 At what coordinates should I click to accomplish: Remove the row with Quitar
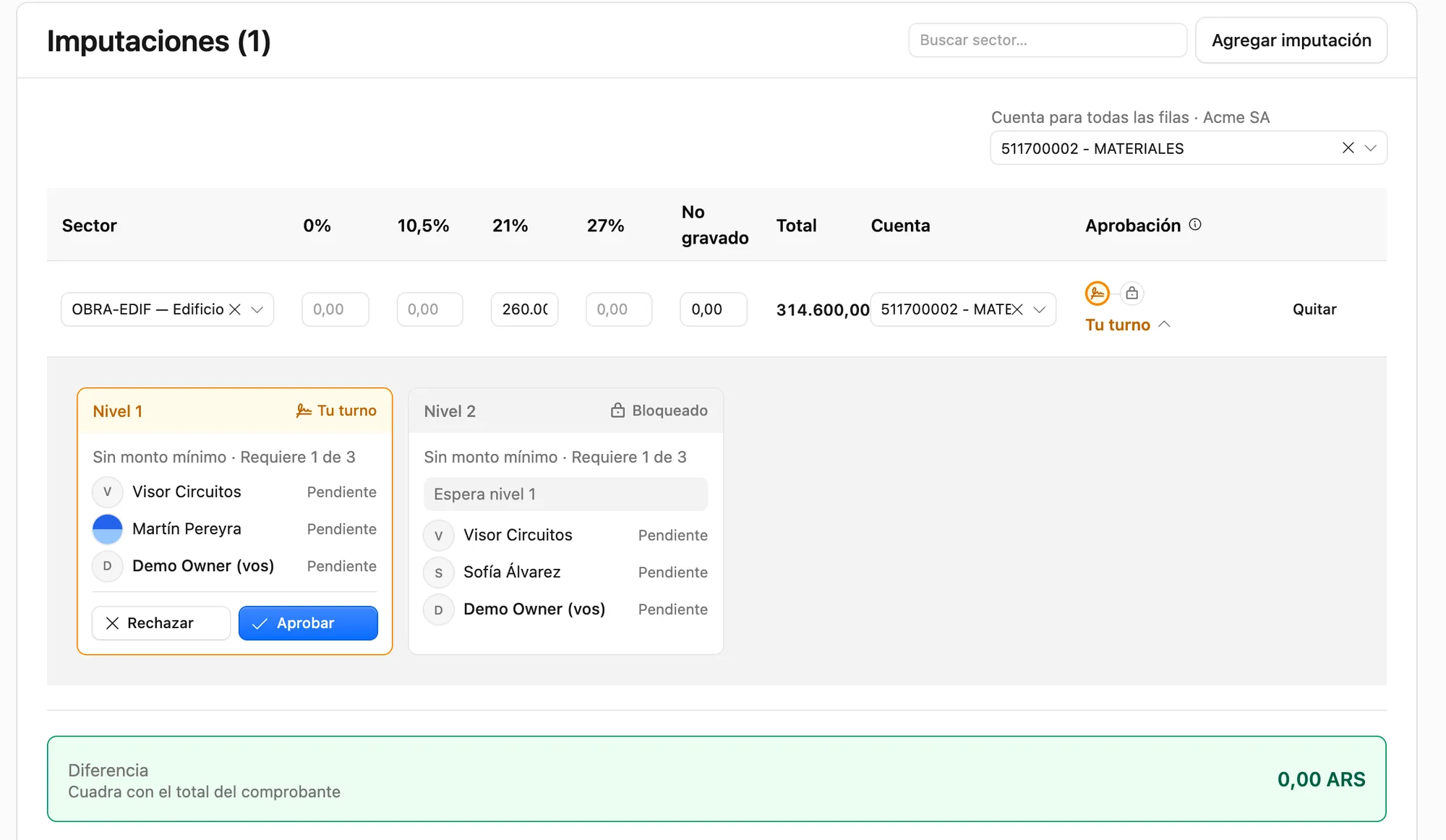1314,309
